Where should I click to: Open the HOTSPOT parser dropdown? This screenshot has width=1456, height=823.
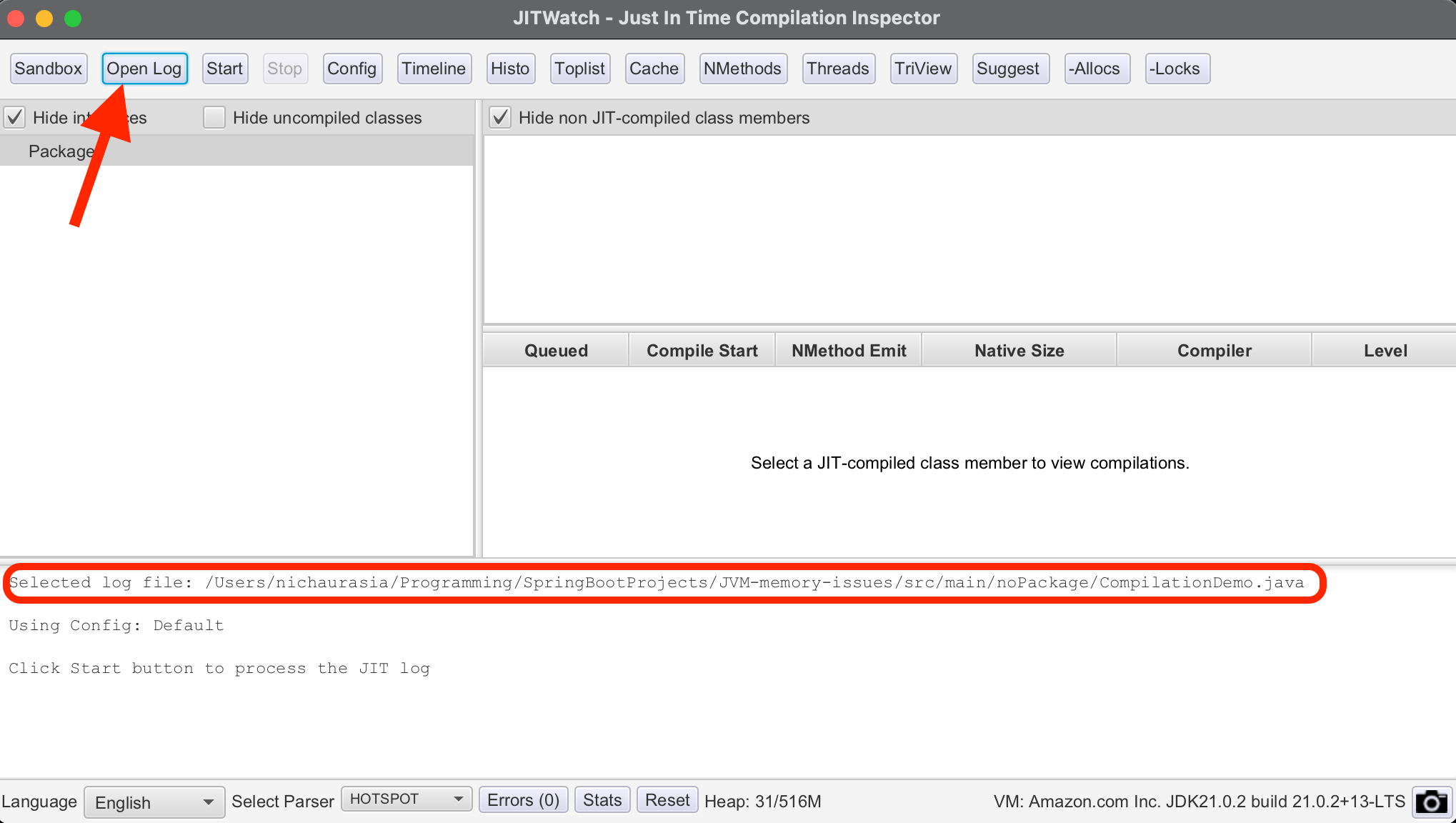(407, 799)
